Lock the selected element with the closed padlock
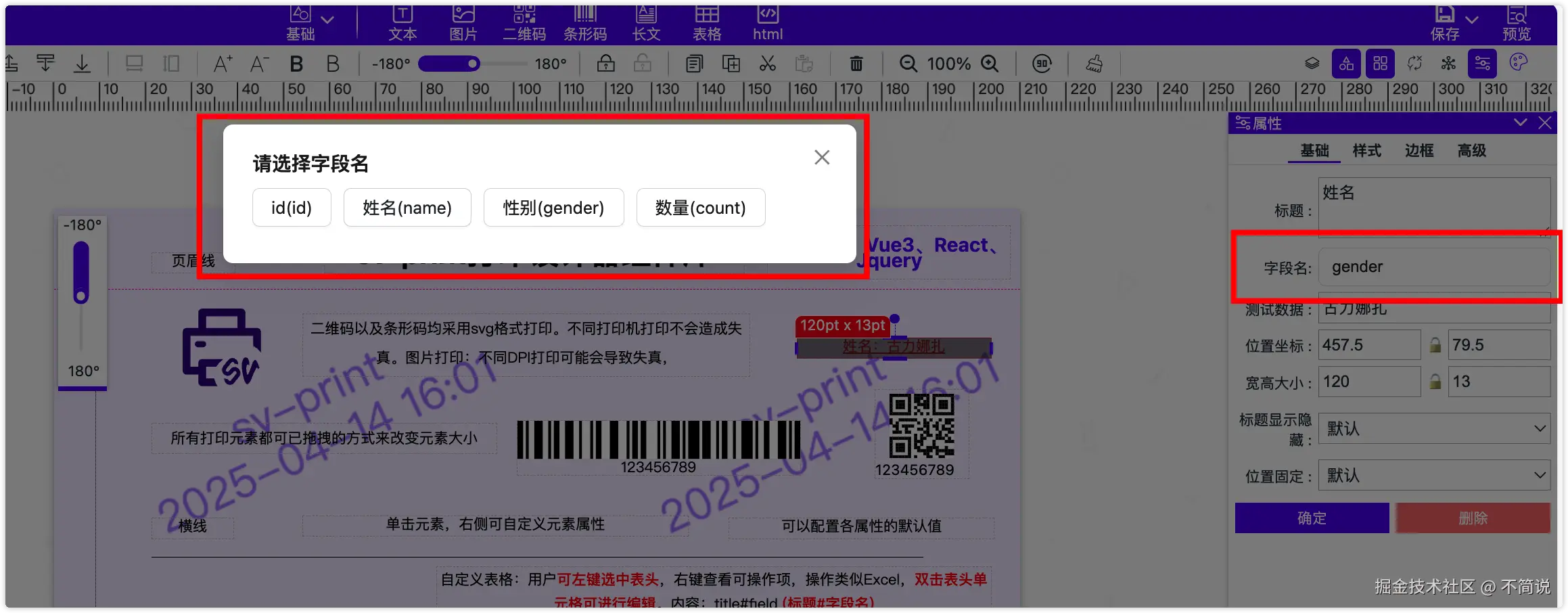1568x613 pixels. pyautogui.click(x=606, y=64)
